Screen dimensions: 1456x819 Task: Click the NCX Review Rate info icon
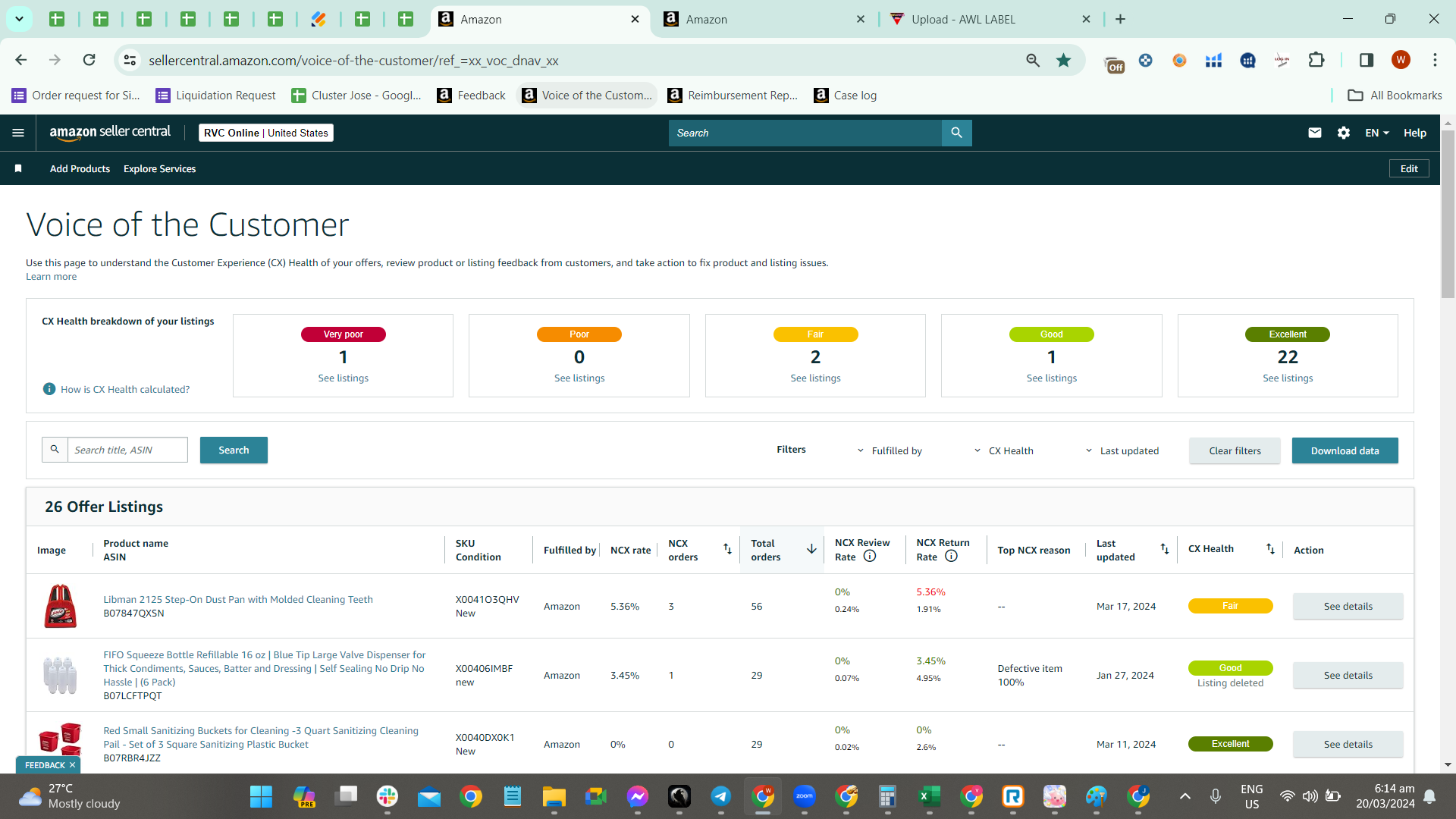[x=870, y=556]
